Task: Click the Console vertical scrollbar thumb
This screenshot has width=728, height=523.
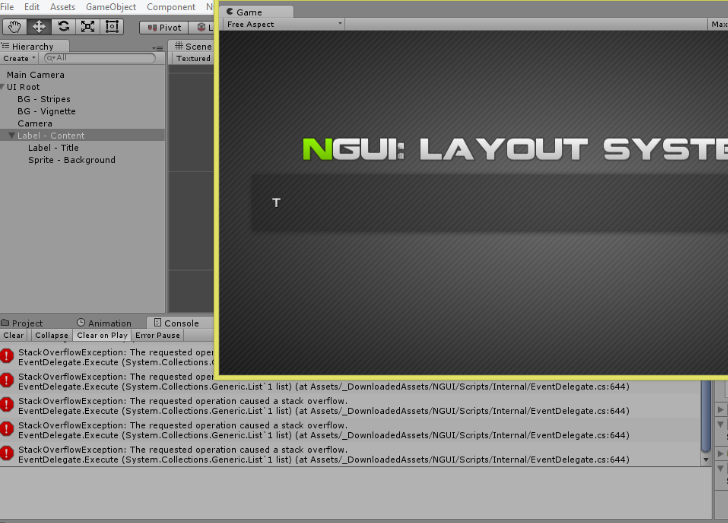Action: click(x=706, y=415)
